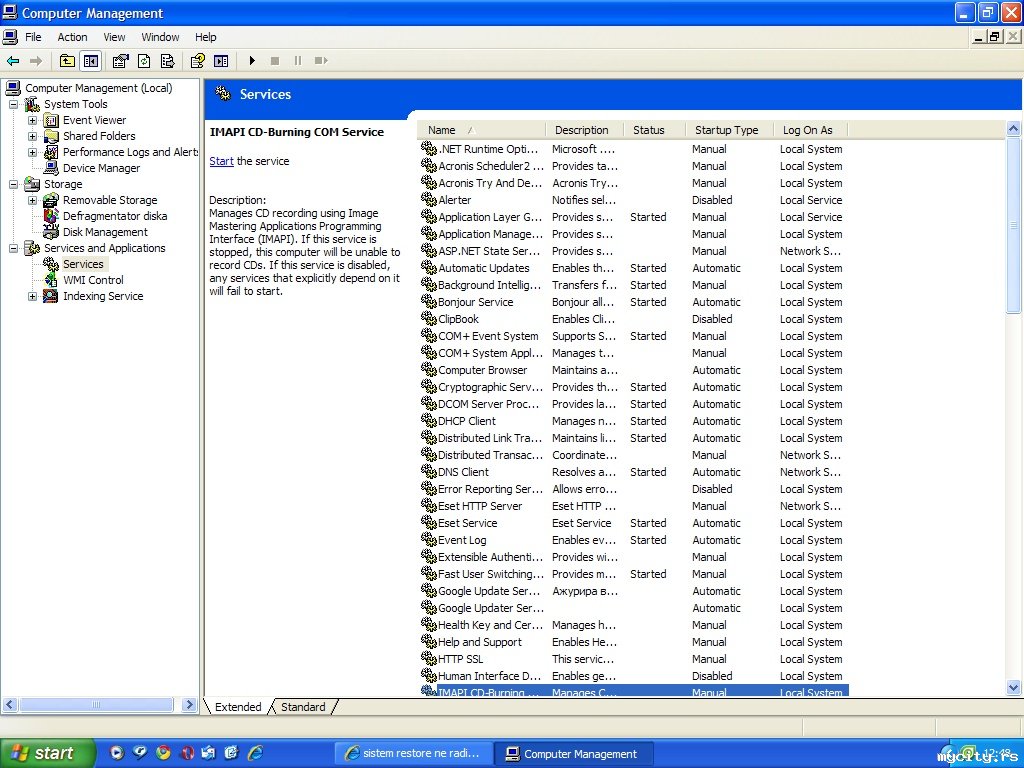Viewport: 1024px width, 768px height.
Task: Click the Export List toolbar icon
Action: (x=168, y=61)
